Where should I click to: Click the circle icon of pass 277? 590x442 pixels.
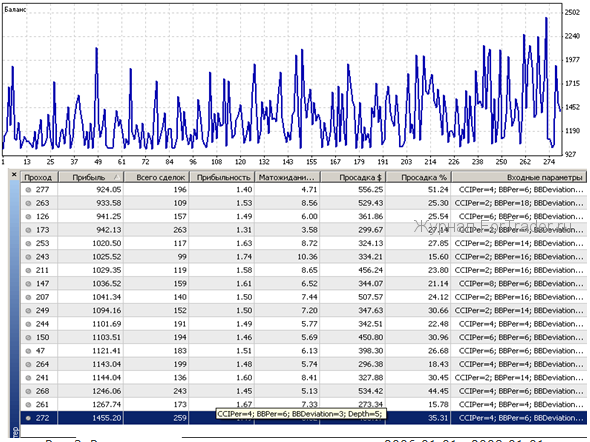[x=28, y=190]
